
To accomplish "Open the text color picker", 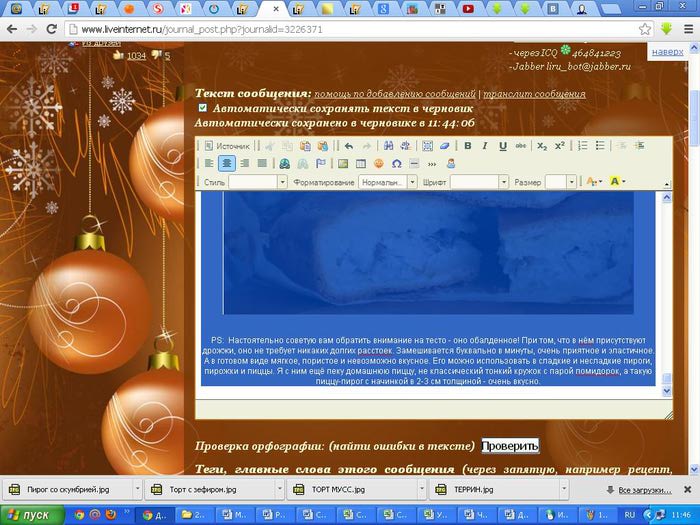I will [594, 182].
